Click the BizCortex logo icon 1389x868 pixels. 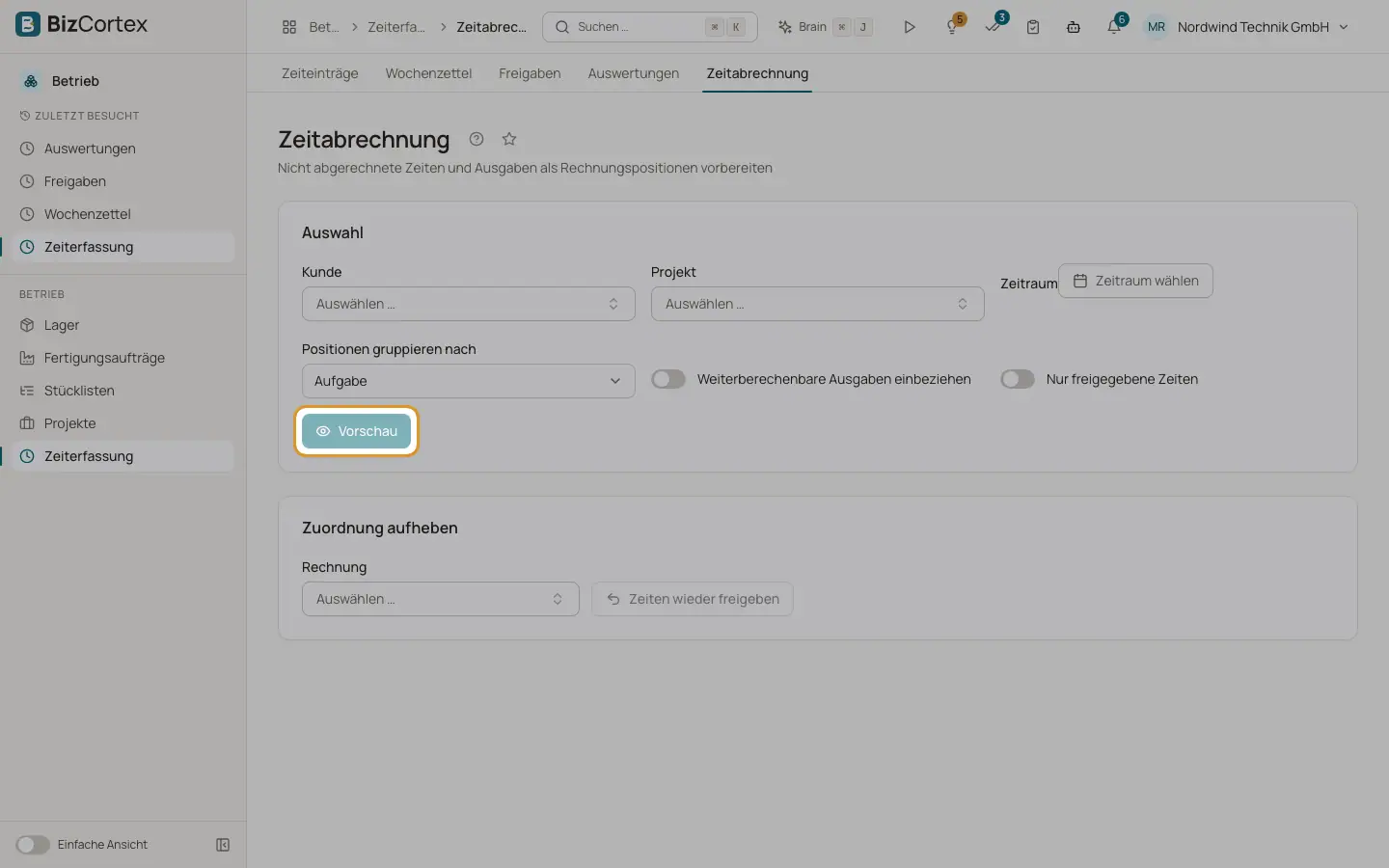pos(28,24)
